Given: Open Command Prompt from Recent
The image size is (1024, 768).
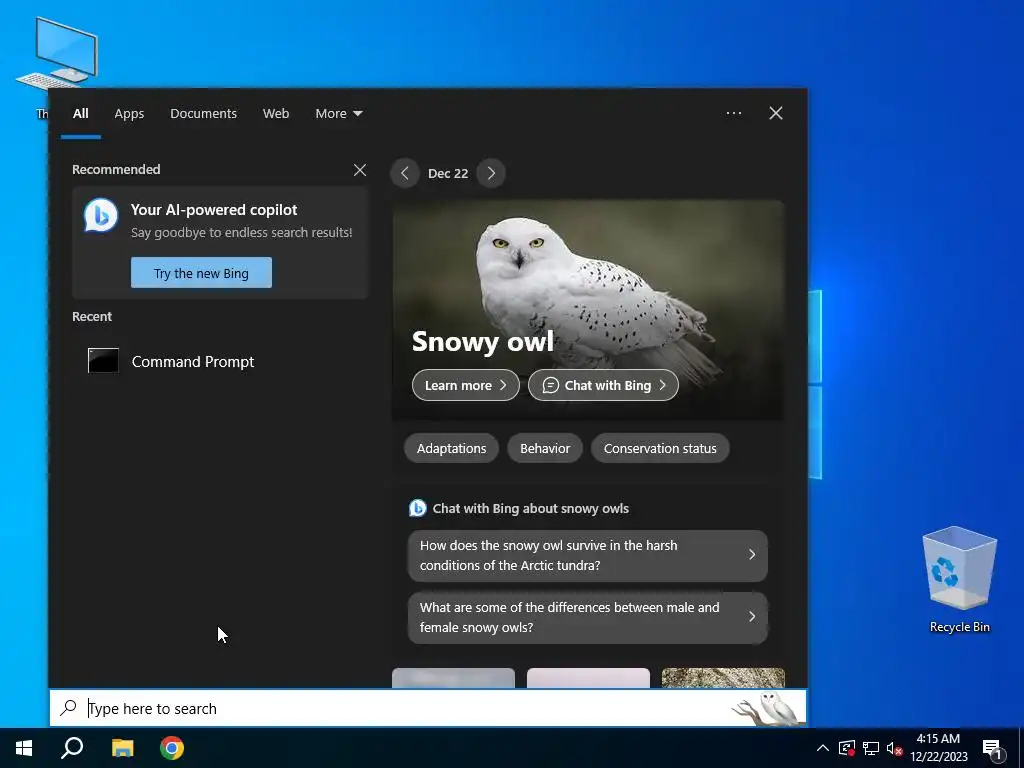Looking at the screenshot, I should (220, 361).
